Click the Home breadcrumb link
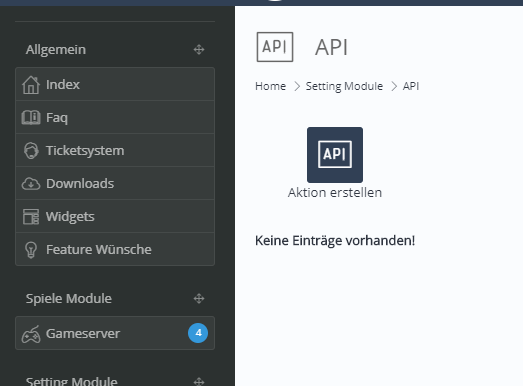 click(x=271, y=86)
